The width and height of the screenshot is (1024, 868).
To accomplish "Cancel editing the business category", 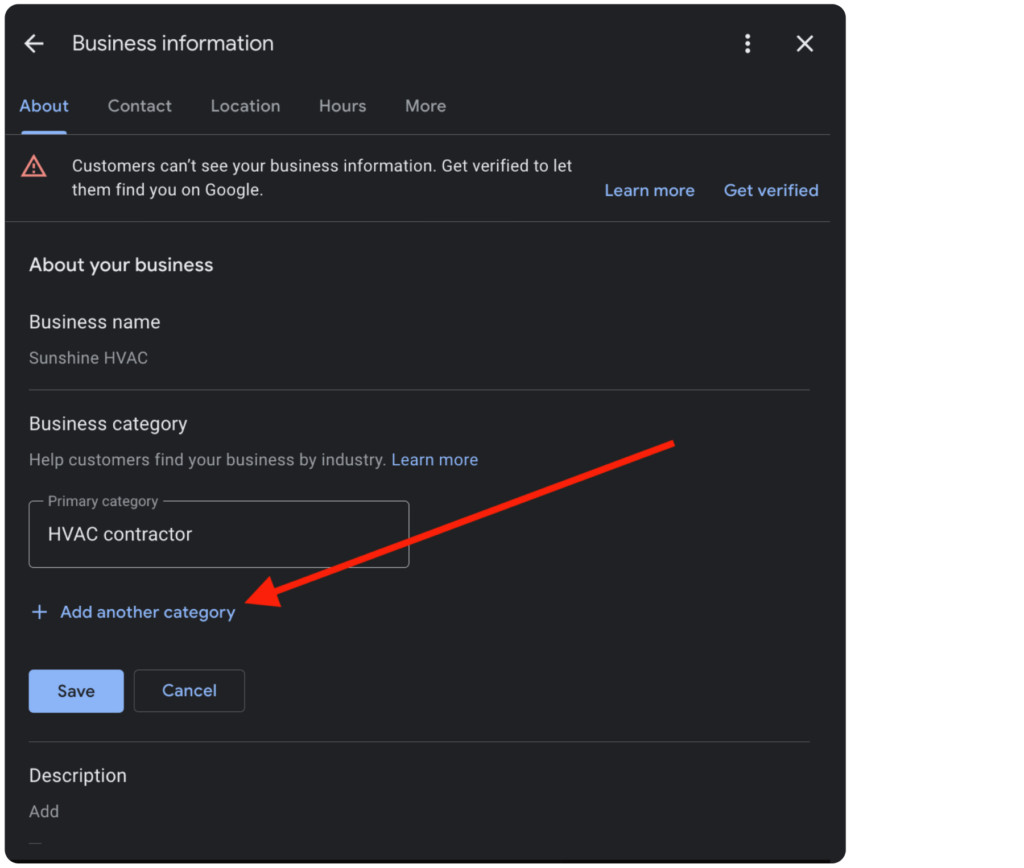I will pos(188,690).
